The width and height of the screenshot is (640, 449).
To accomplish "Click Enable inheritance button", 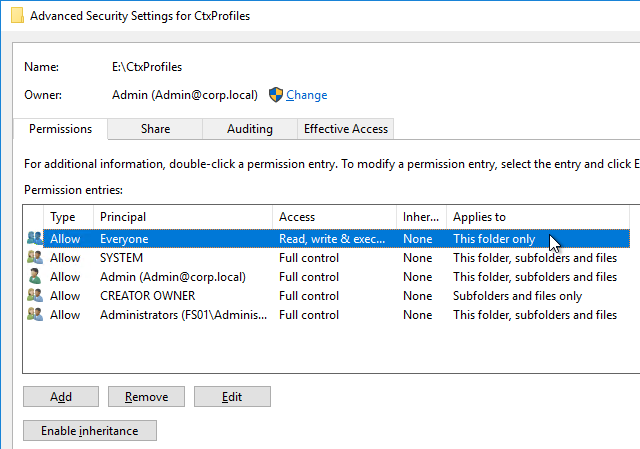I will tap(89, 431).
